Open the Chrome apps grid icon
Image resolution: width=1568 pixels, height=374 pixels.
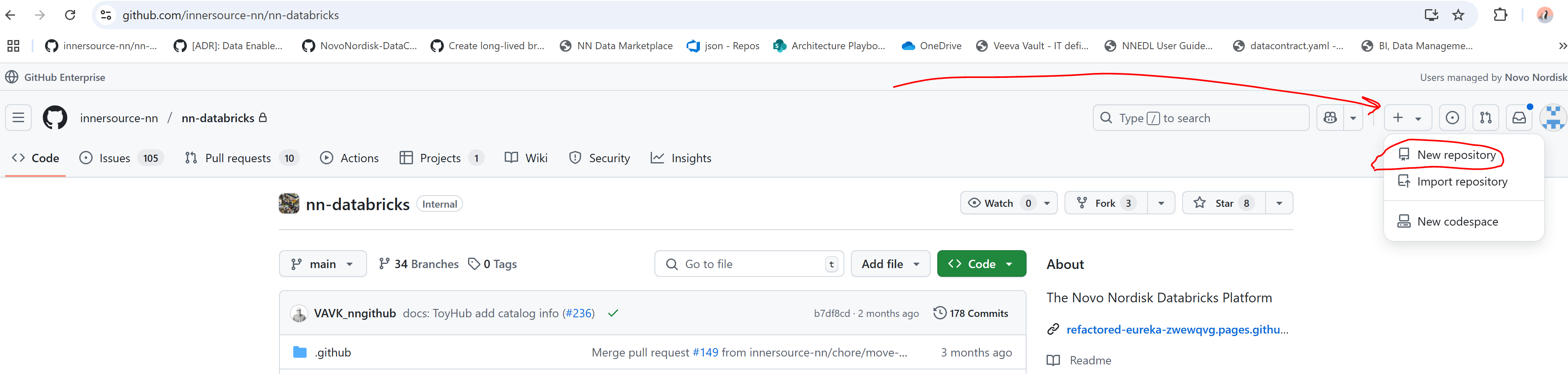(x=13, y=45)
